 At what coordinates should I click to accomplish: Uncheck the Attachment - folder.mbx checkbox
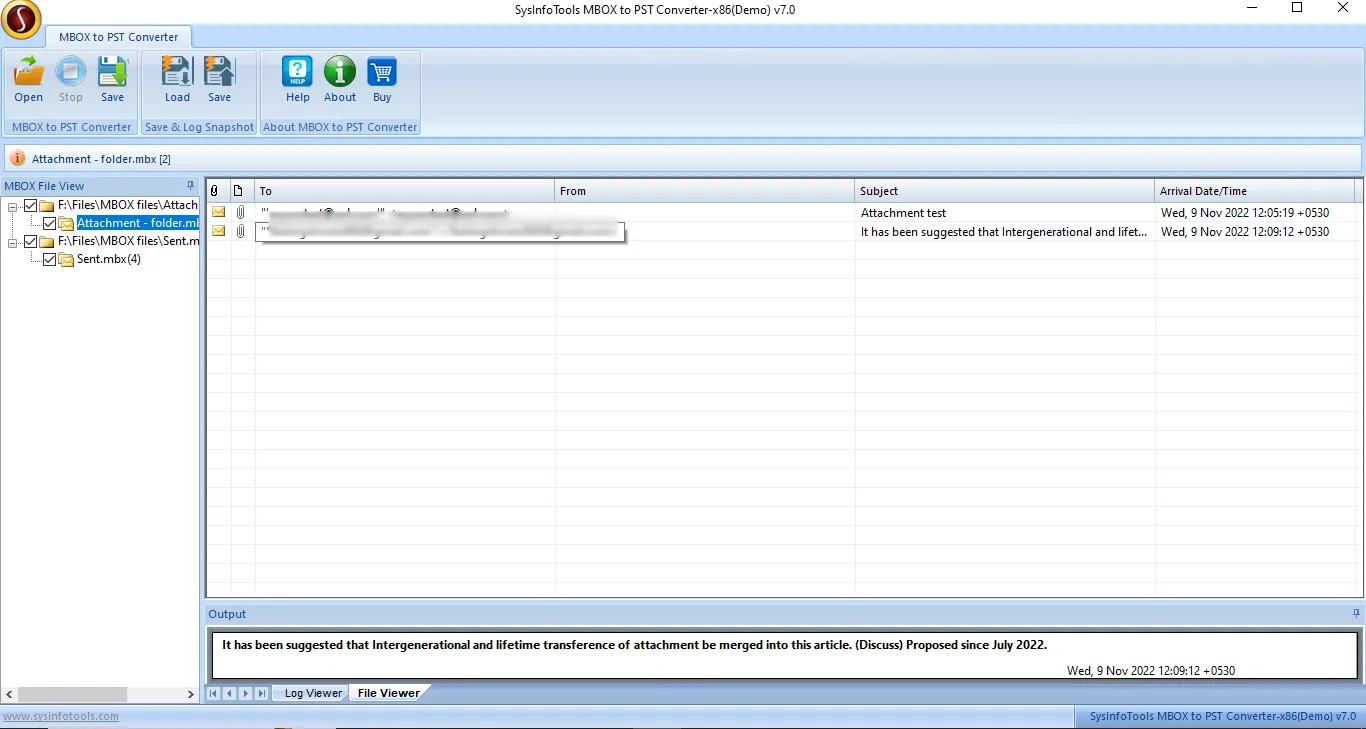click(x=50, y=223)
